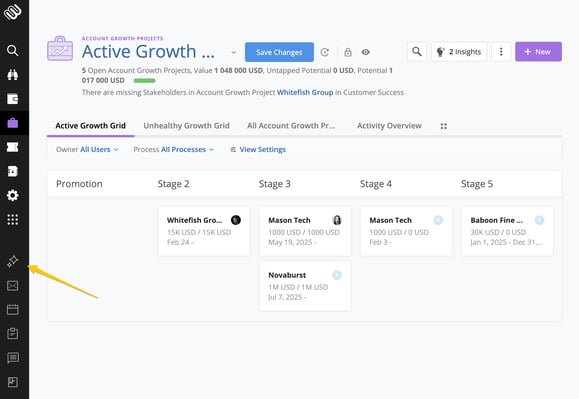Image resolution: width=579 pixels, height=399 pixels.
Task: Click Whitefish Gro... card owner avatar
Action: coord(236,220)
